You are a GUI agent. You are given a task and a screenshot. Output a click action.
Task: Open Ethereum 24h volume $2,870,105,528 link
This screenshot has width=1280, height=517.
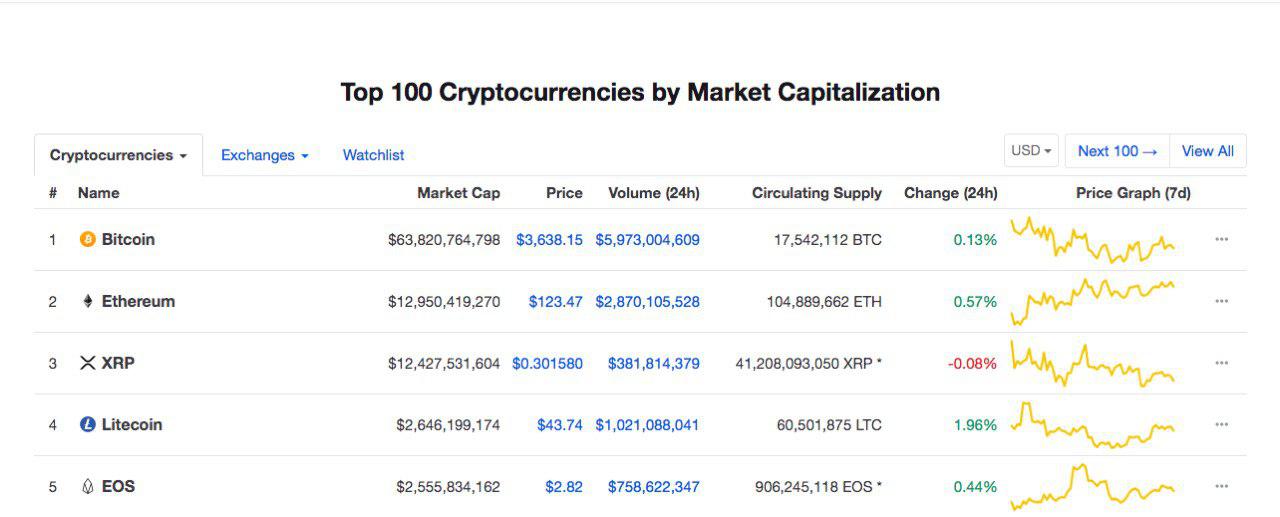pyautogui.click(x=647, y=301)
